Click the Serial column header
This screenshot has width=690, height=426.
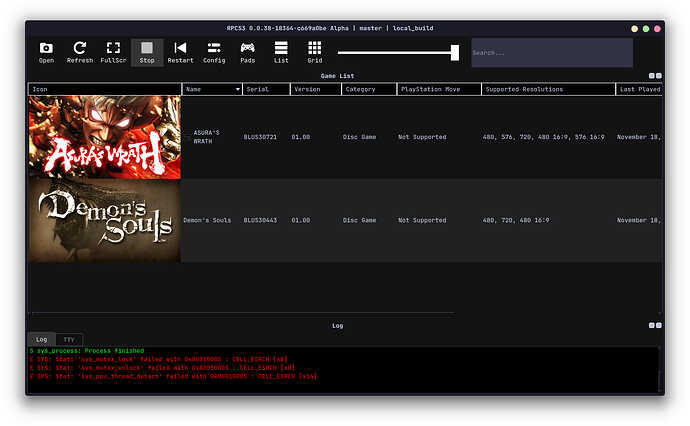(x=265, y=89)
